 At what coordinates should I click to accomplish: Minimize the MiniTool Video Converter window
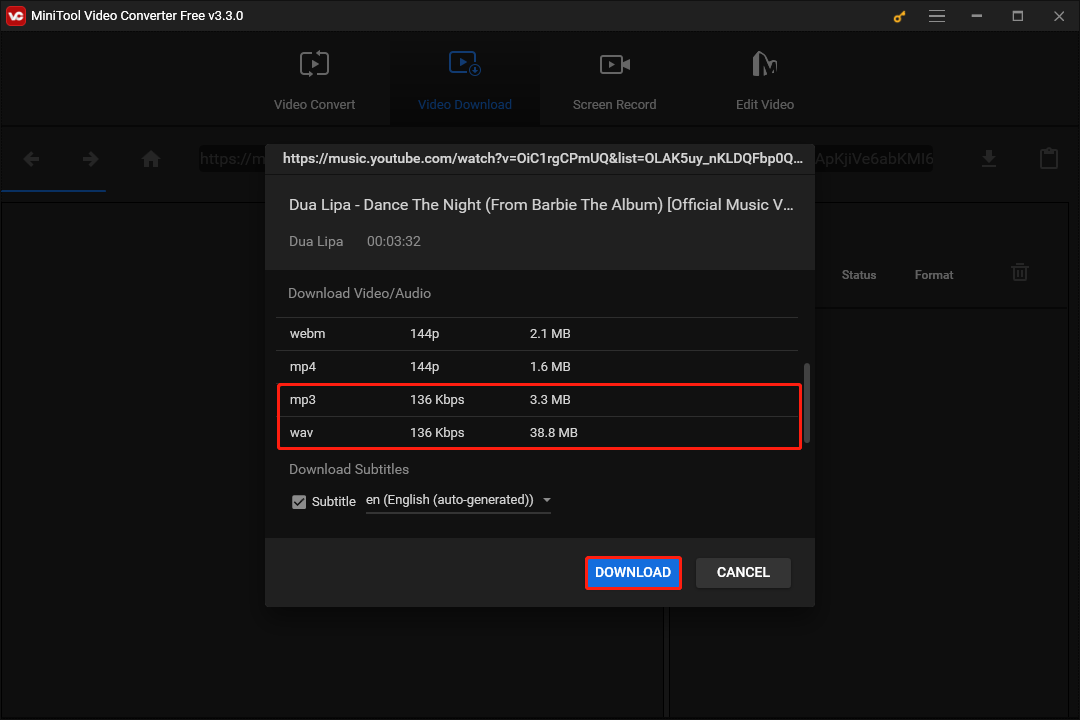(x=977, y=16)
